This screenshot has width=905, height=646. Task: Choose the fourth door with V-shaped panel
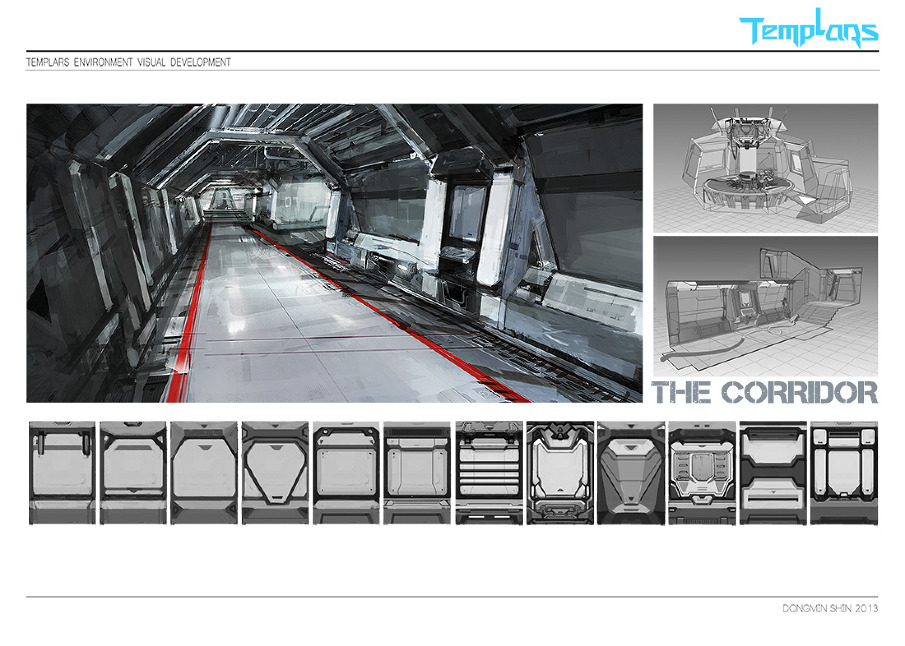click(x=275, y=472)
